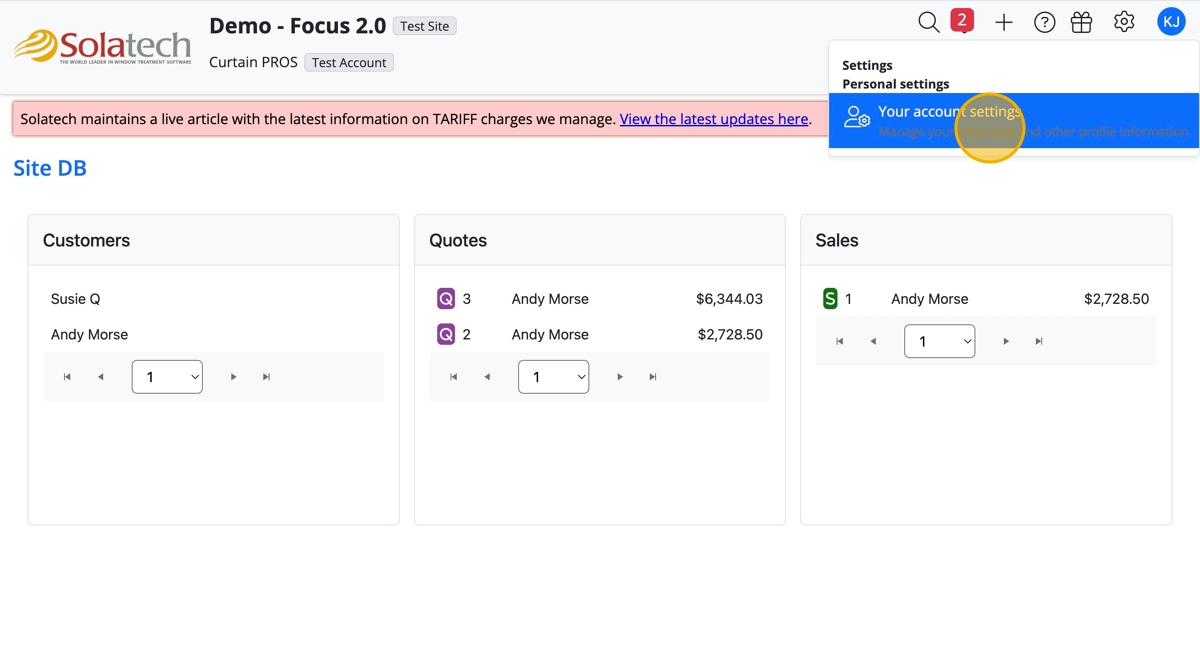
Task: Click the settings gear icon
Action: tap(1124, 22)
